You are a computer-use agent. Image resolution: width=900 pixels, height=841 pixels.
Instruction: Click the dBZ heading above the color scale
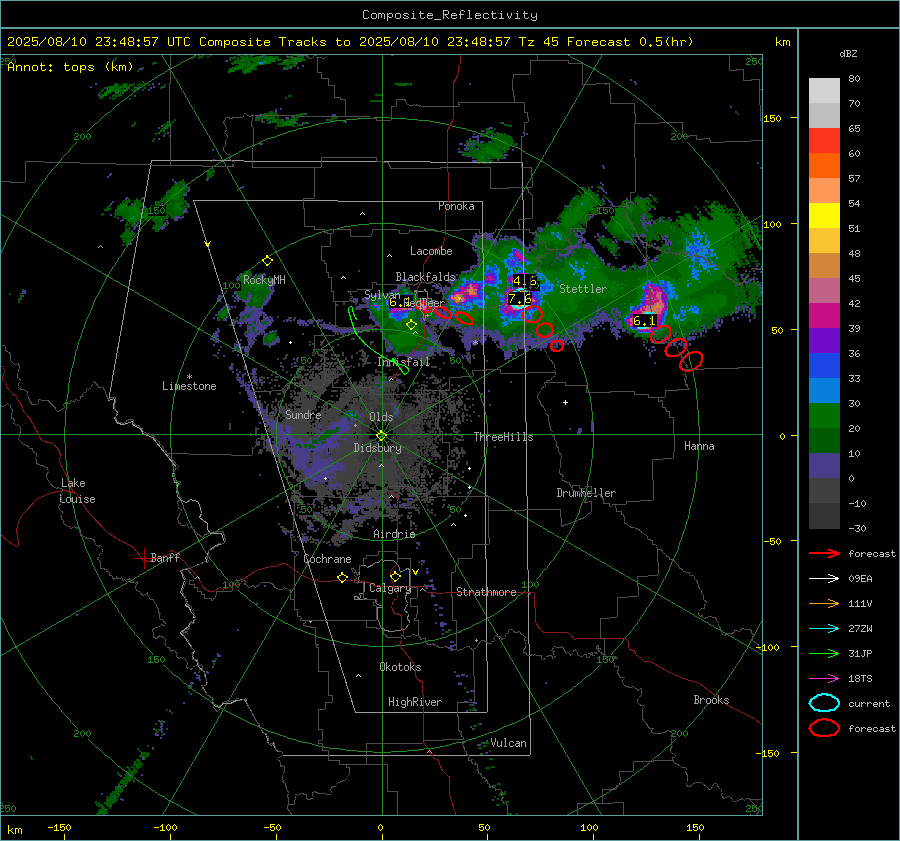pos(848,53)
